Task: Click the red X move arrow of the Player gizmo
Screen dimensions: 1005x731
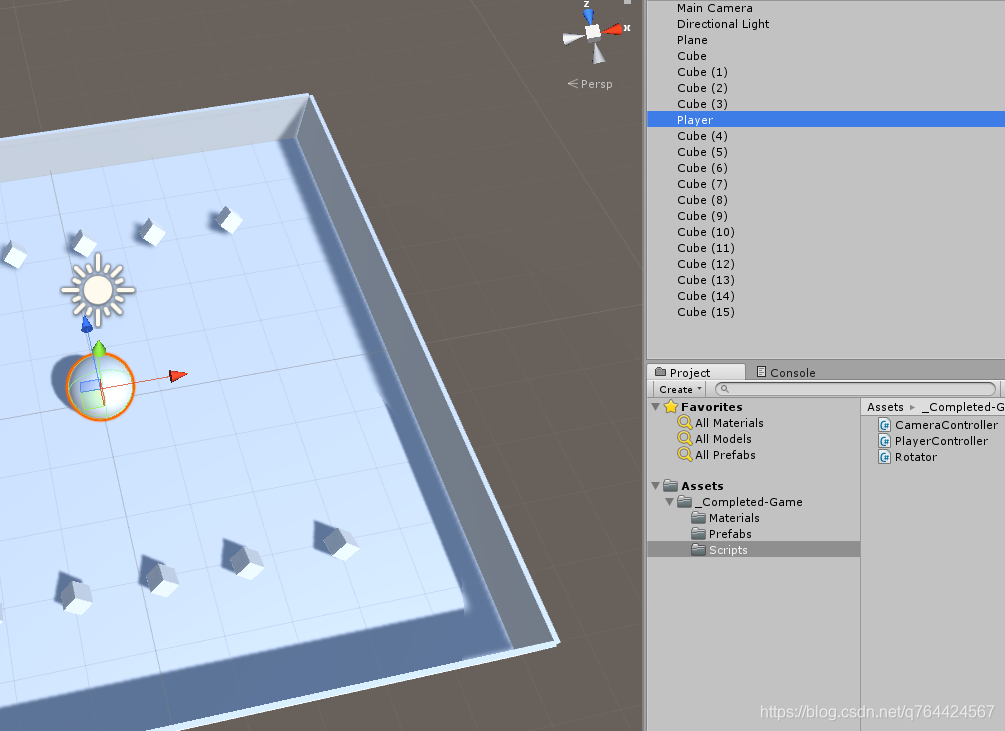Action: coord(178,375)
